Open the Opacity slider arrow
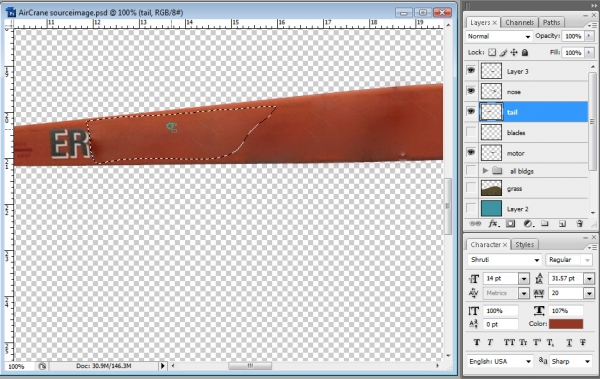The height and width of the screenshot is (379, 600). (x=589, y=36)
